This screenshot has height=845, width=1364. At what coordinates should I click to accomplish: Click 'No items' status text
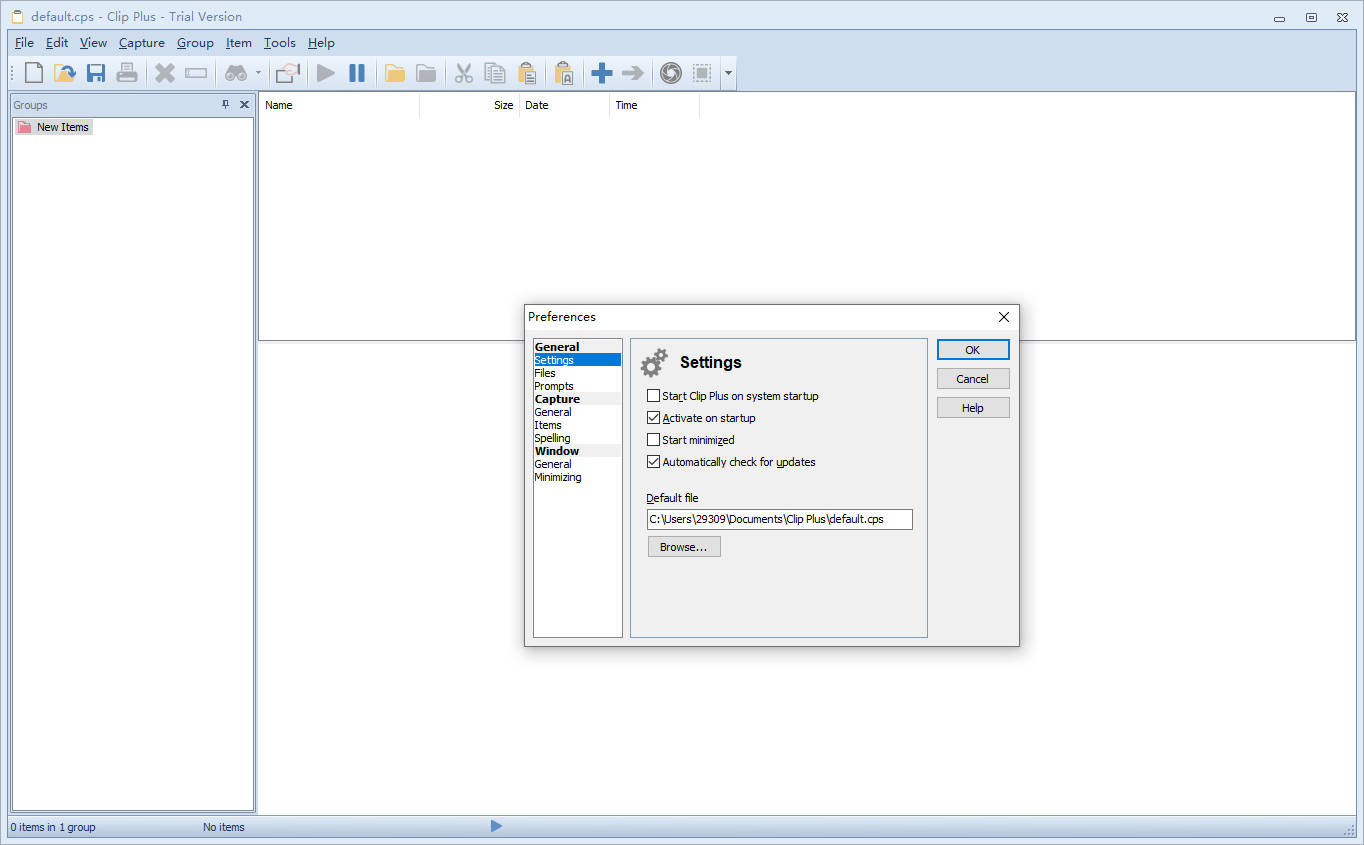pyautogui.click(x=224, y=827)
